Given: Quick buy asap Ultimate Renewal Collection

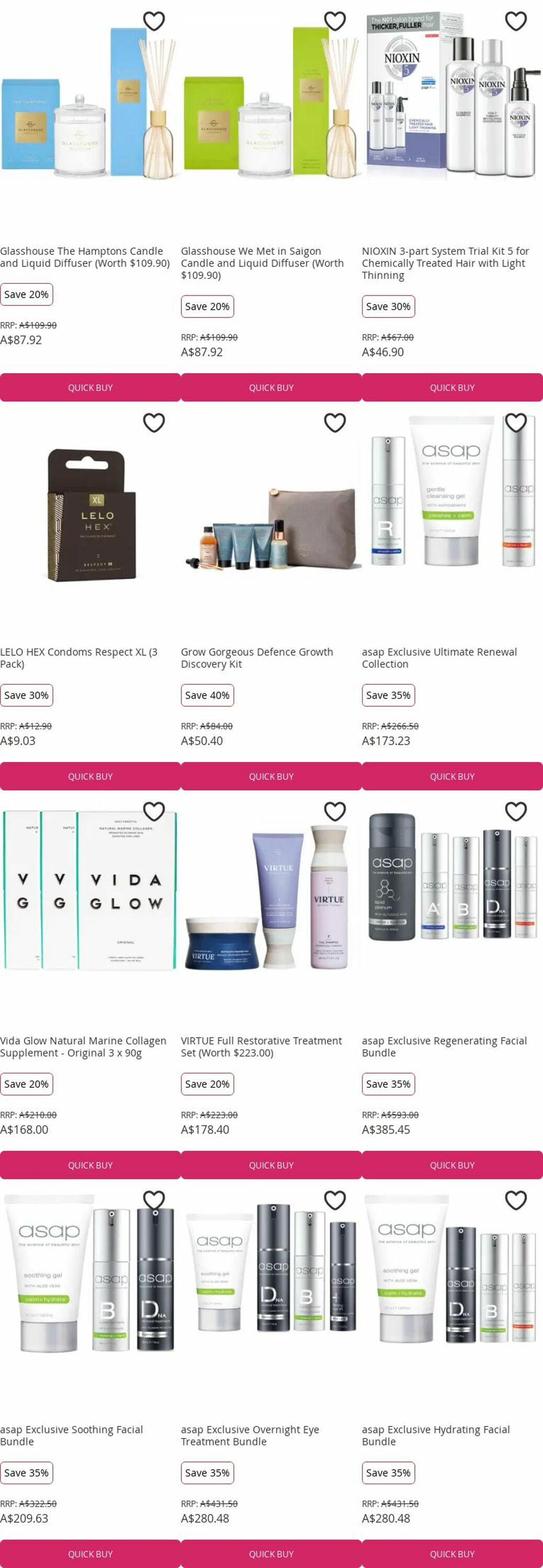Looking at the screenshot, I should point(452,777).
